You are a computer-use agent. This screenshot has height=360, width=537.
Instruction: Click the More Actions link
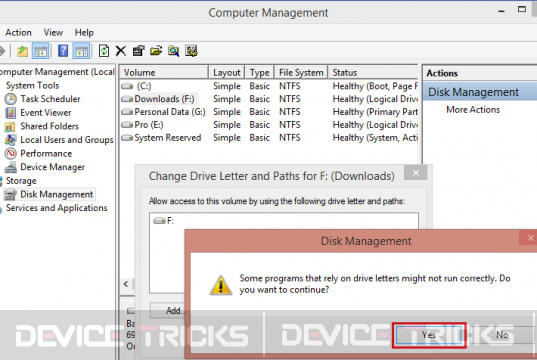[x=473, y=110]
